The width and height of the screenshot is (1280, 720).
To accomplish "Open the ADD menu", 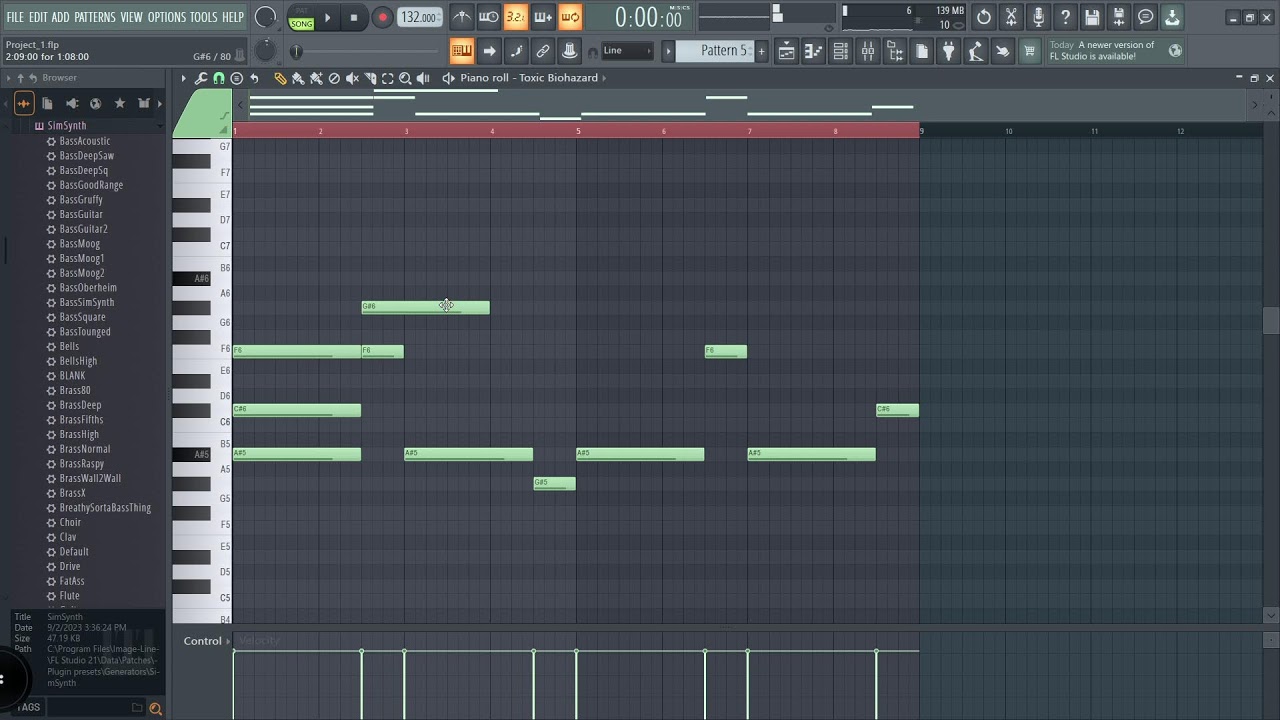I will [x=61, y=17].
